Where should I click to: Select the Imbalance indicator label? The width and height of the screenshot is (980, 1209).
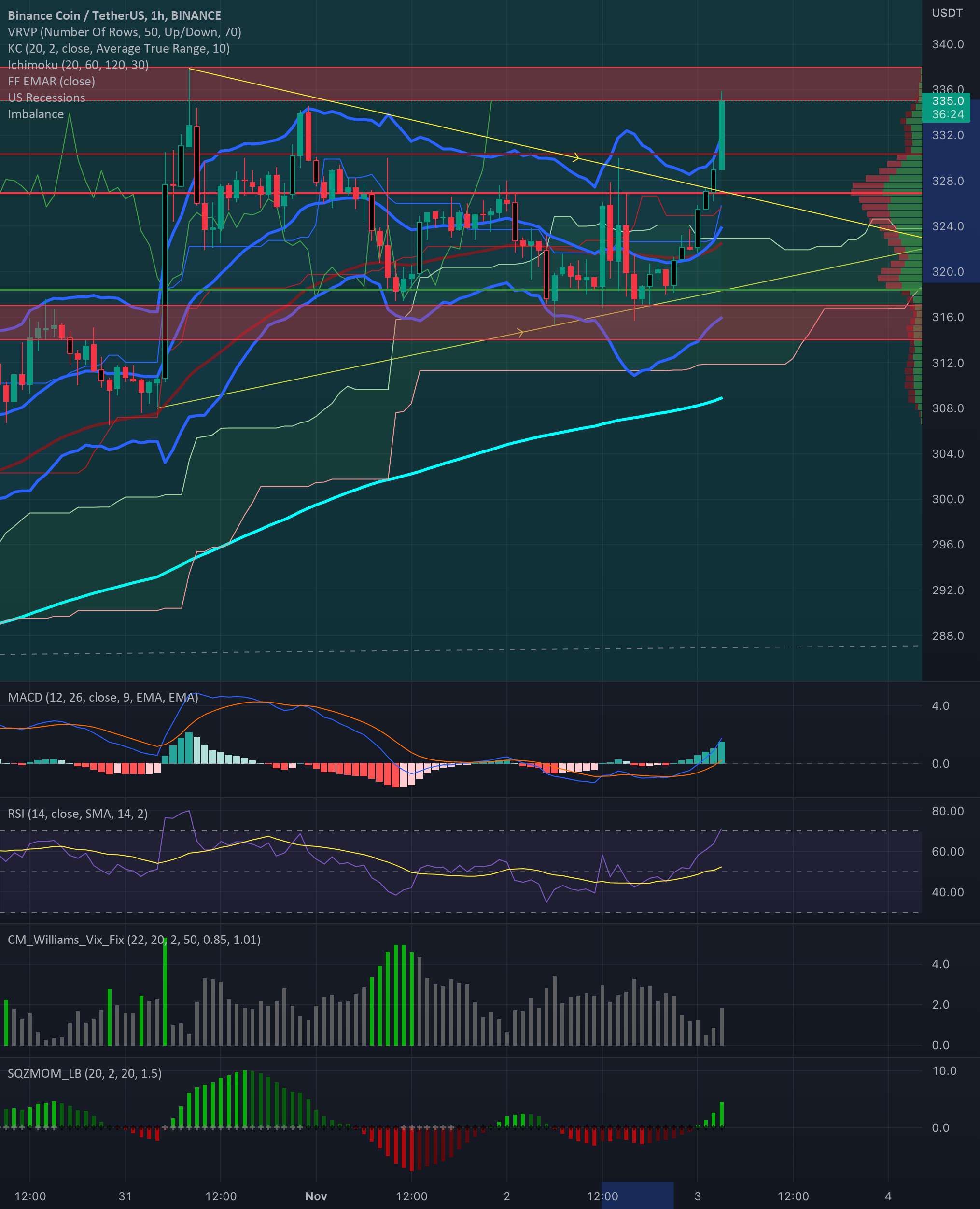click(x=36, y=114)
